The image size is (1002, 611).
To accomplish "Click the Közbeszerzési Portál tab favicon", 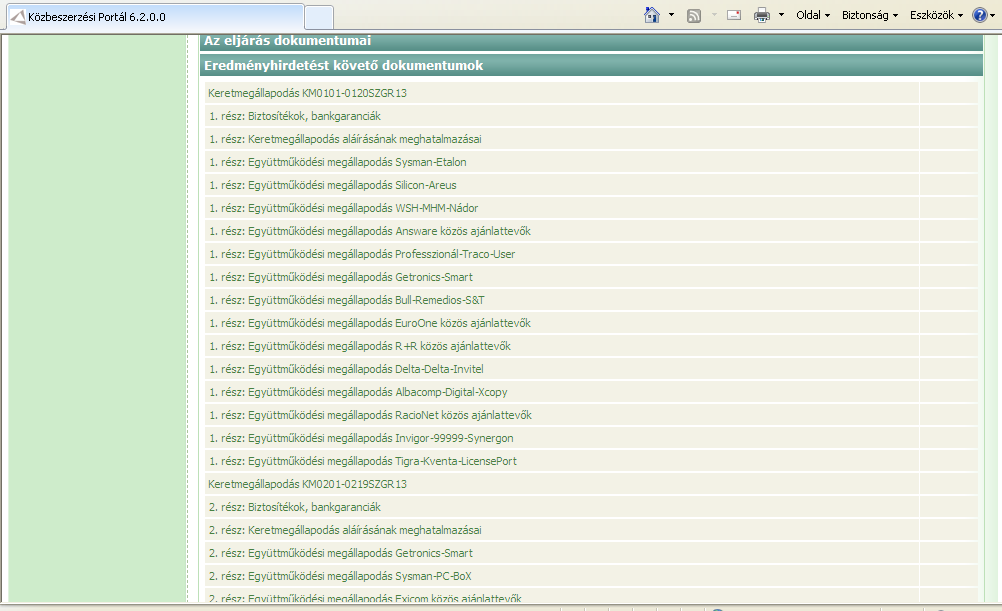I will coord(19,17).
